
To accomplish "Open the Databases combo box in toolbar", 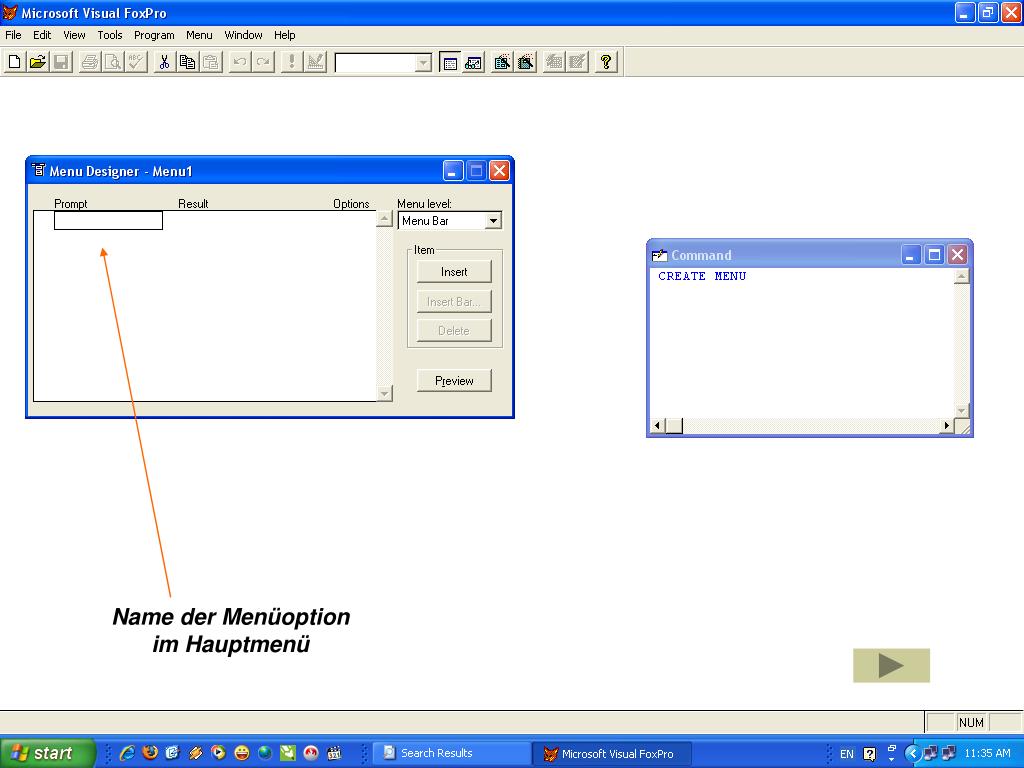I will point(423,63).
